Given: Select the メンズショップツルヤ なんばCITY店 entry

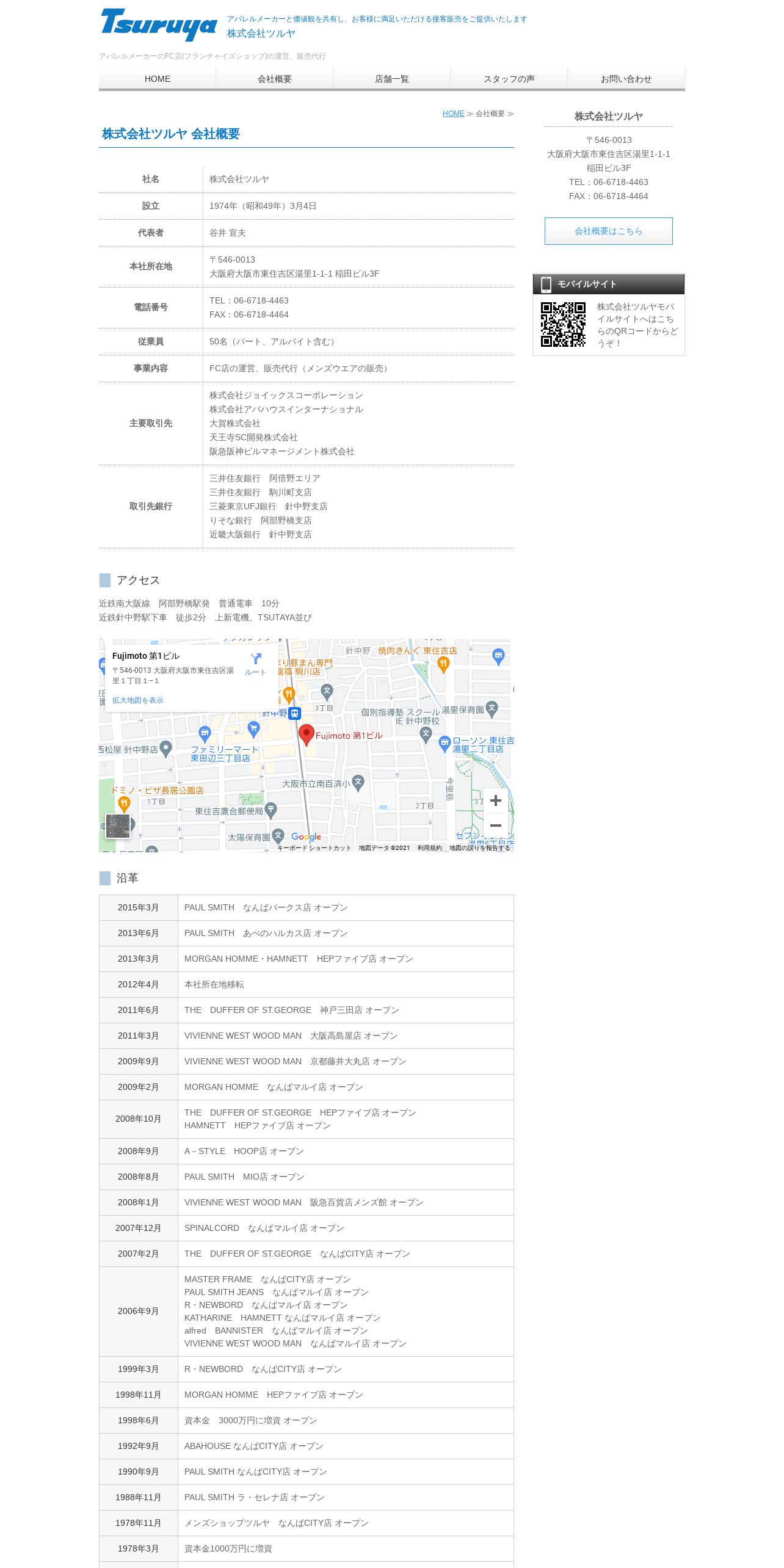Looking at the screenshot, I should 277,1523.
